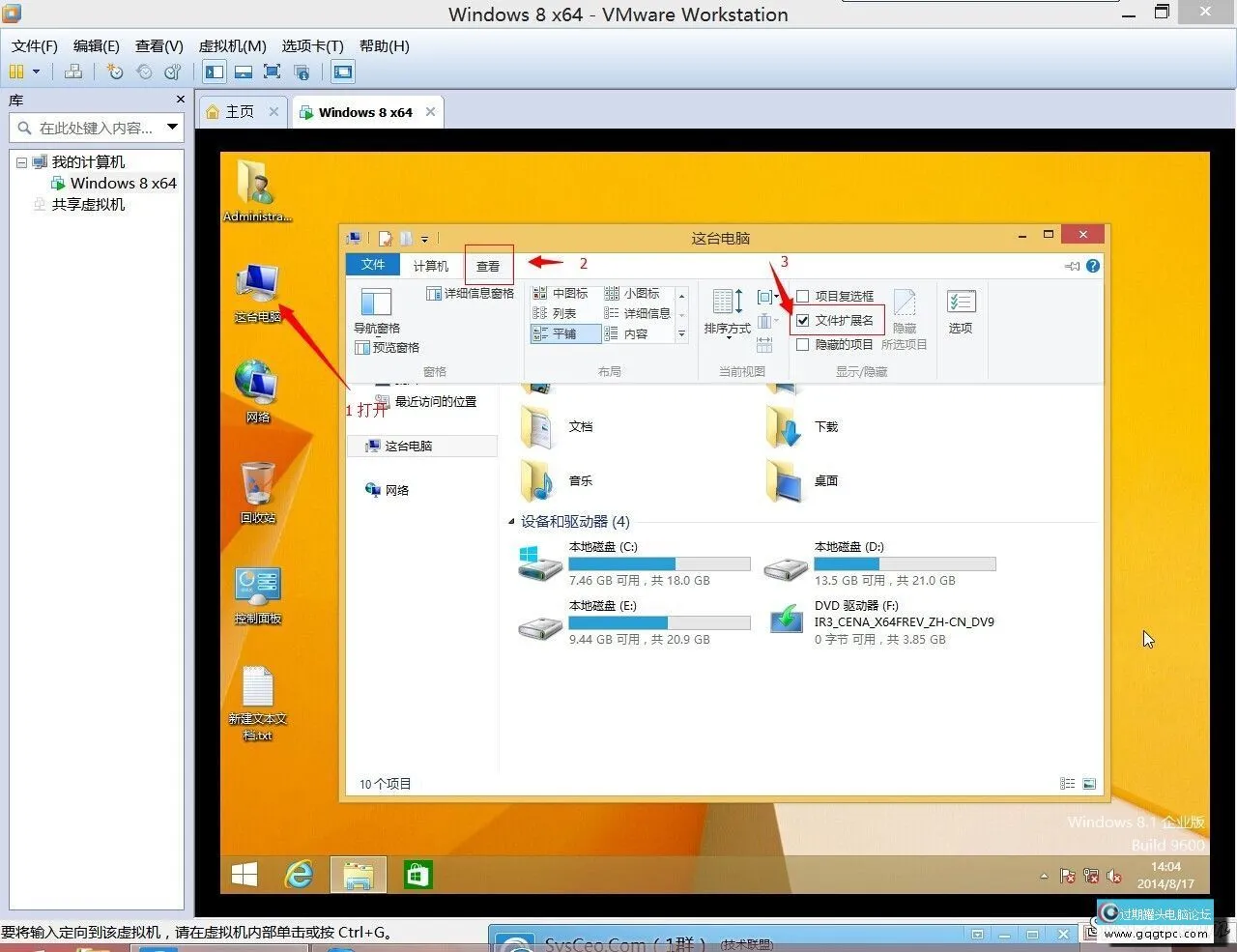Click the Unity mode icon in VMware toolbar
1237x952 pixels.
coord(302,72)
